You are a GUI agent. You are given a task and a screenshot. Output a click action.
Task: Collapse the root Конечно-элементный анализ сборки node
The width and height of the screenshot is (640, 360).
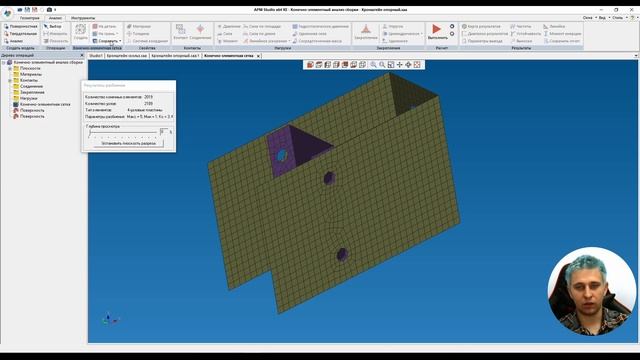pos(4,62)
